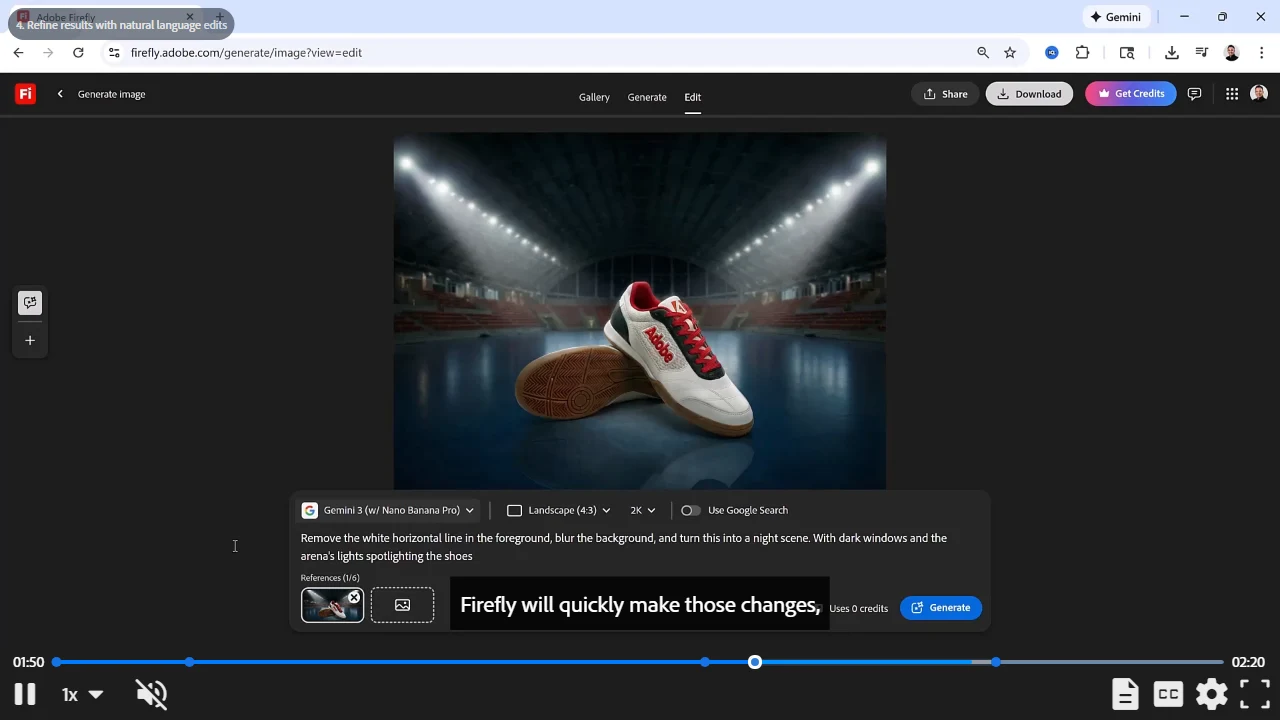Screen dimensions: 1280x720
Task: Pause the video playback
Action: [x=25, y=694]
